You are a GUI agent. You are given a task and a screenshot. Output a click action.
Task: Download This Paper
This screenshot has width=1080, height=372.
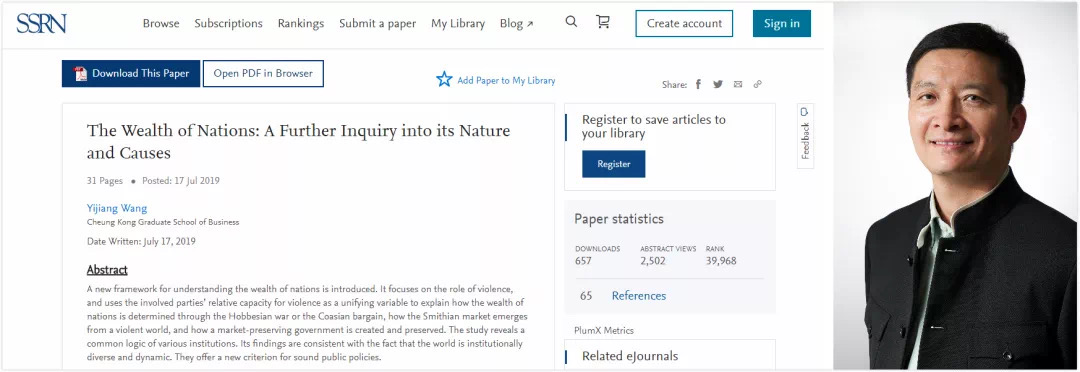tap(131, 74)
